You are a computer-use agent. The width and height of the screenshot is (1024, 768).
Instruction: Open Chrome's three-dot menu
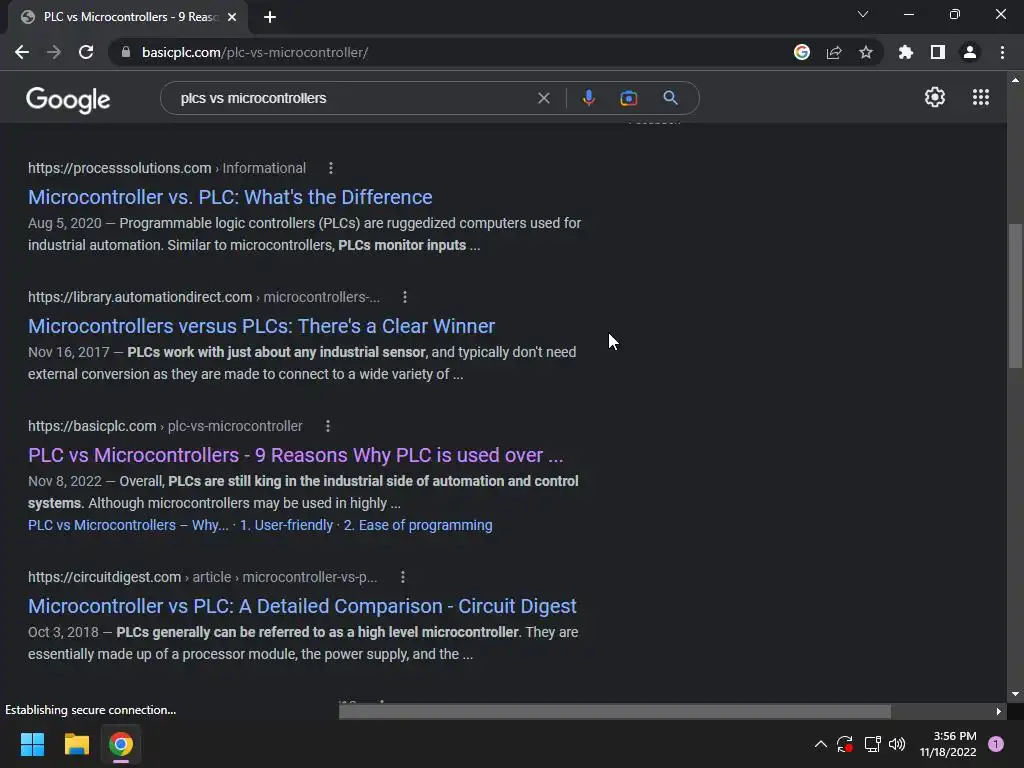1002,52
